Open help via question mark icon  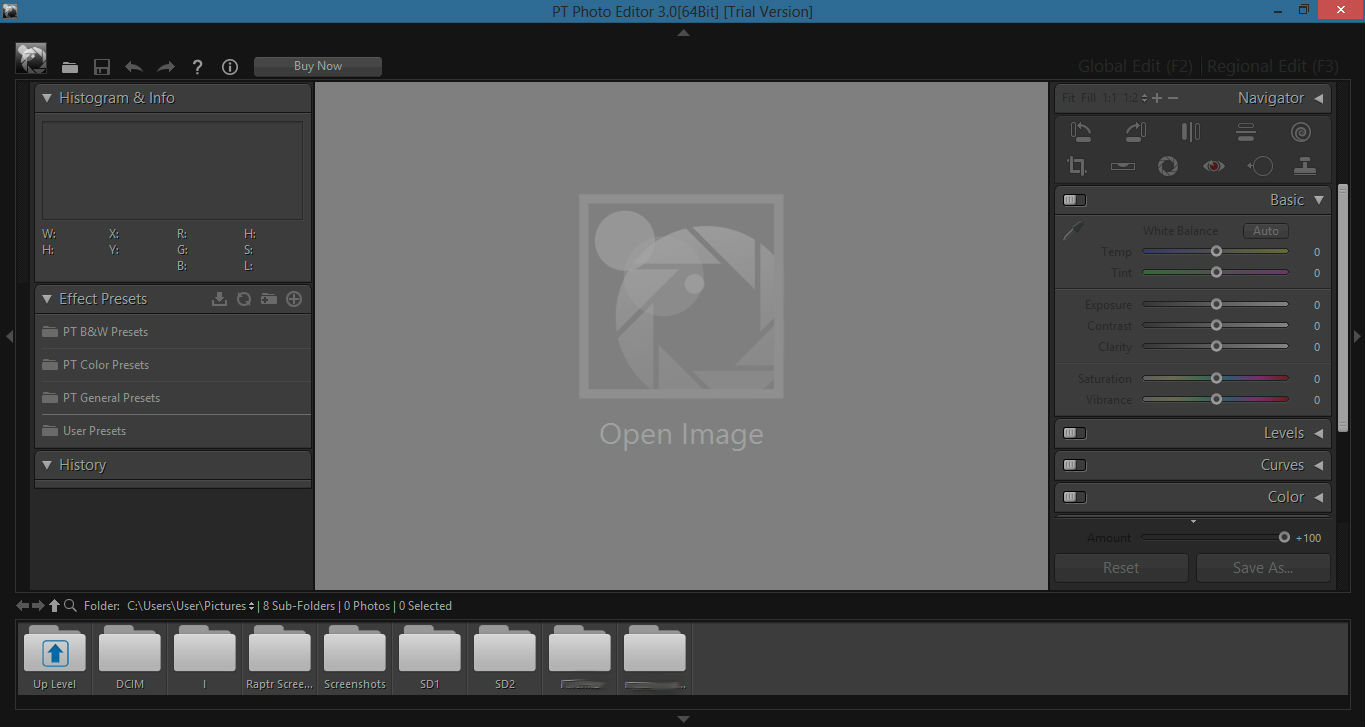198,67
